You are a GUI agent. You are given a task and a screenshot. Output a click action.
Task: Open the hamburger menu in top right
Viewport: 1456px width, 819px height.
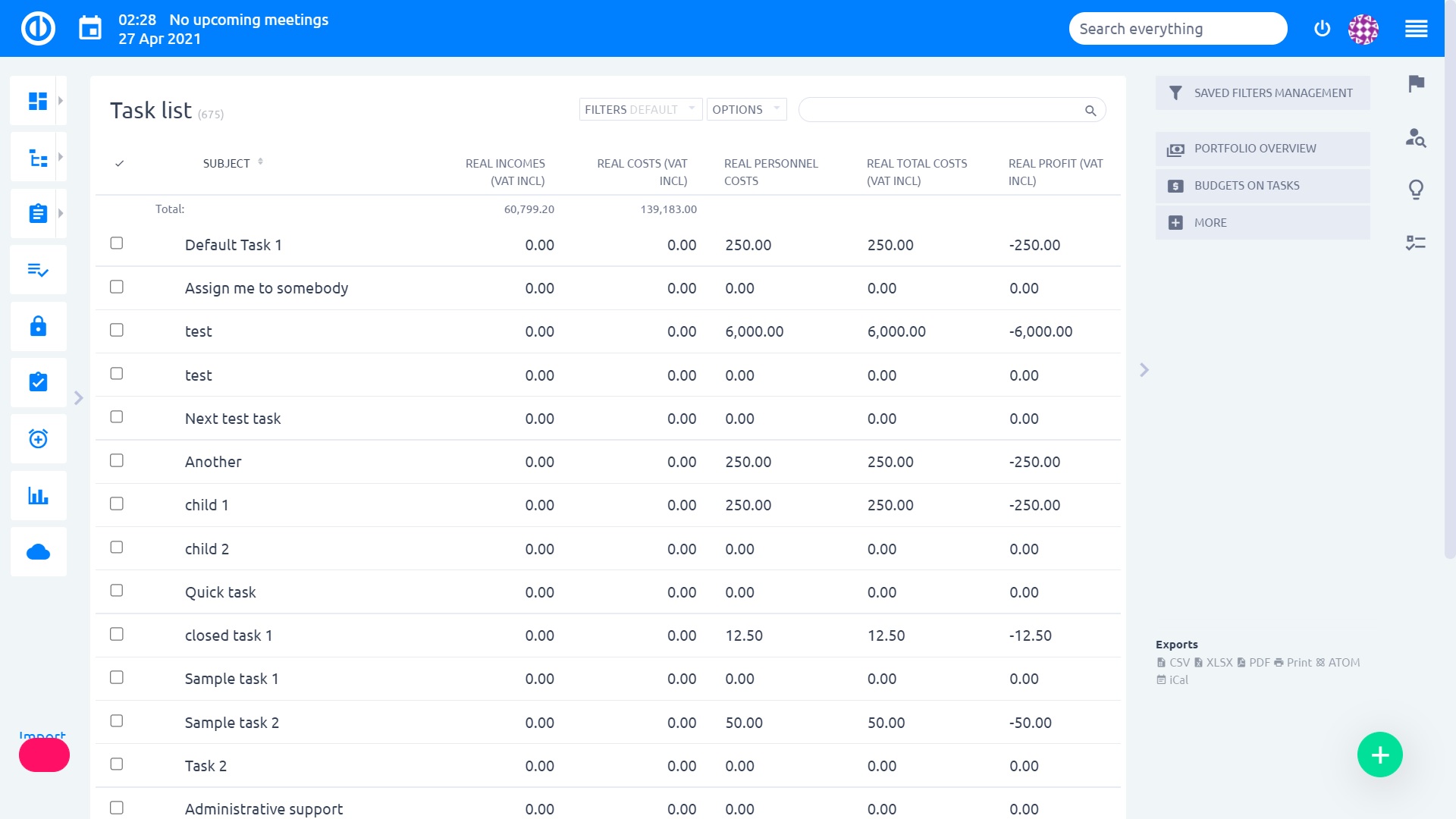point(1416,29)
